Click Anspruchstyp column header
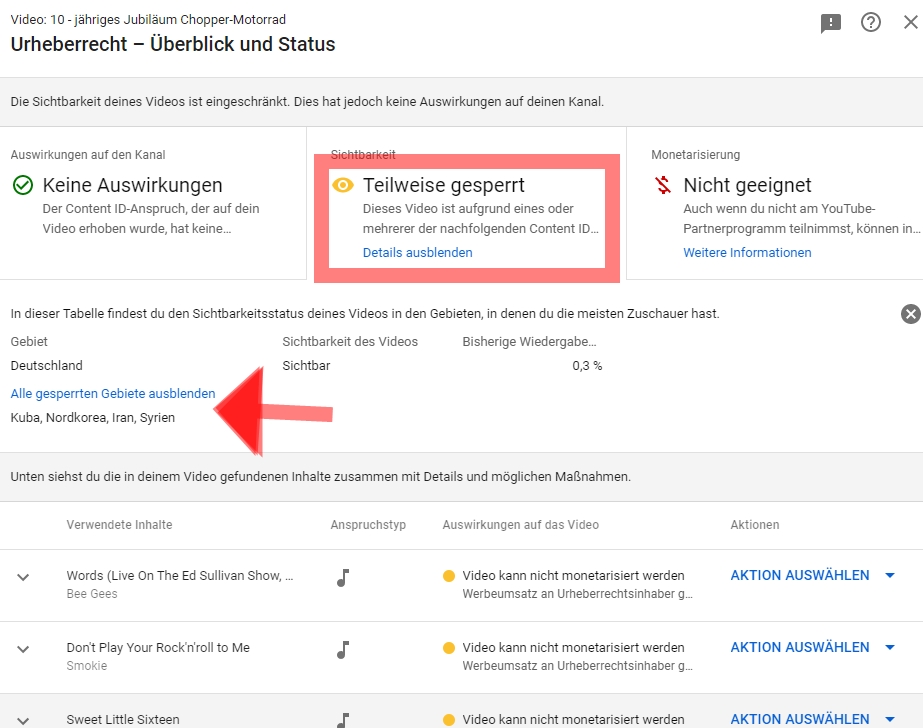The height and width of the screenshot is (728, 923). [368, 524]
